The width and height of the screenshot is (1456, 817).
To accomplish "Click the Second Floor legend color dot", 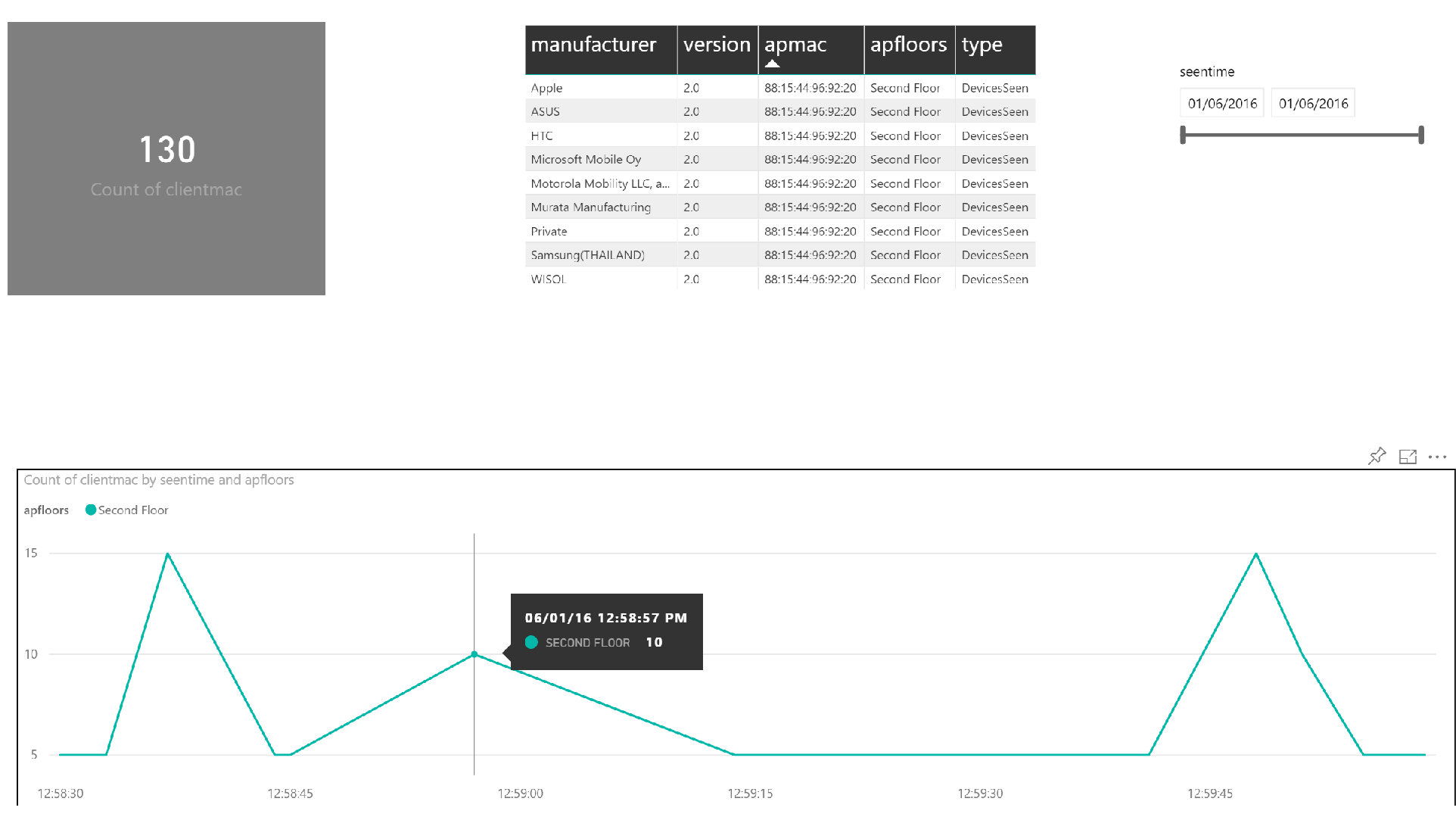I will point(91,510).
